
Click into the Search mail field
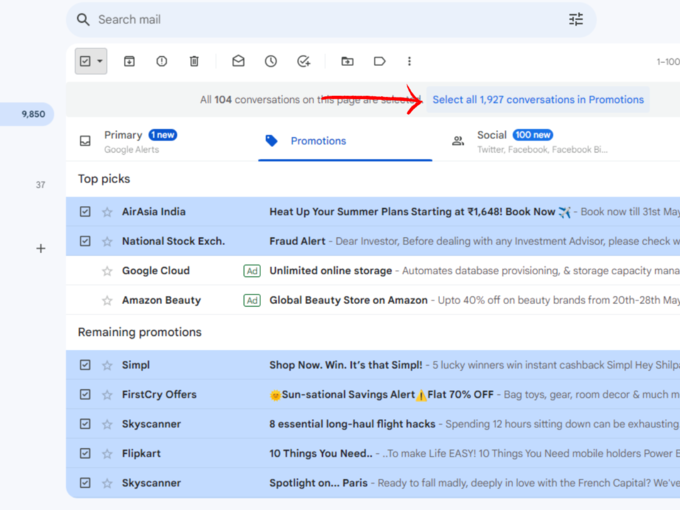coord(331,20)
